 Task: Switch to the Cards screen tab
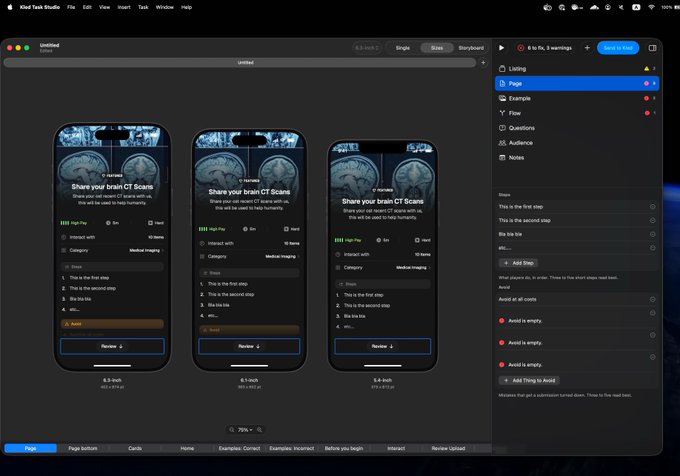pyautogui.click(x=135, y=448)
